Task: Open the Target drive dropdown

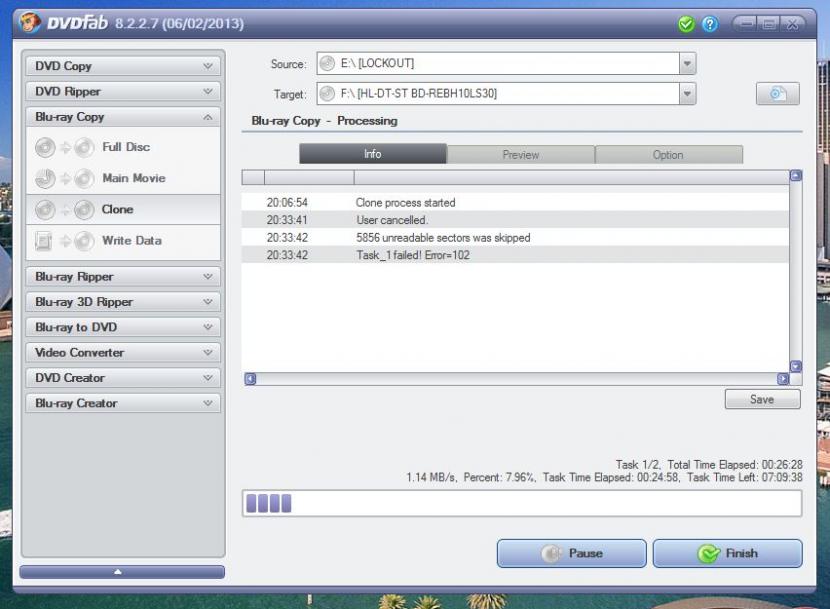Action: coord(687,94)
